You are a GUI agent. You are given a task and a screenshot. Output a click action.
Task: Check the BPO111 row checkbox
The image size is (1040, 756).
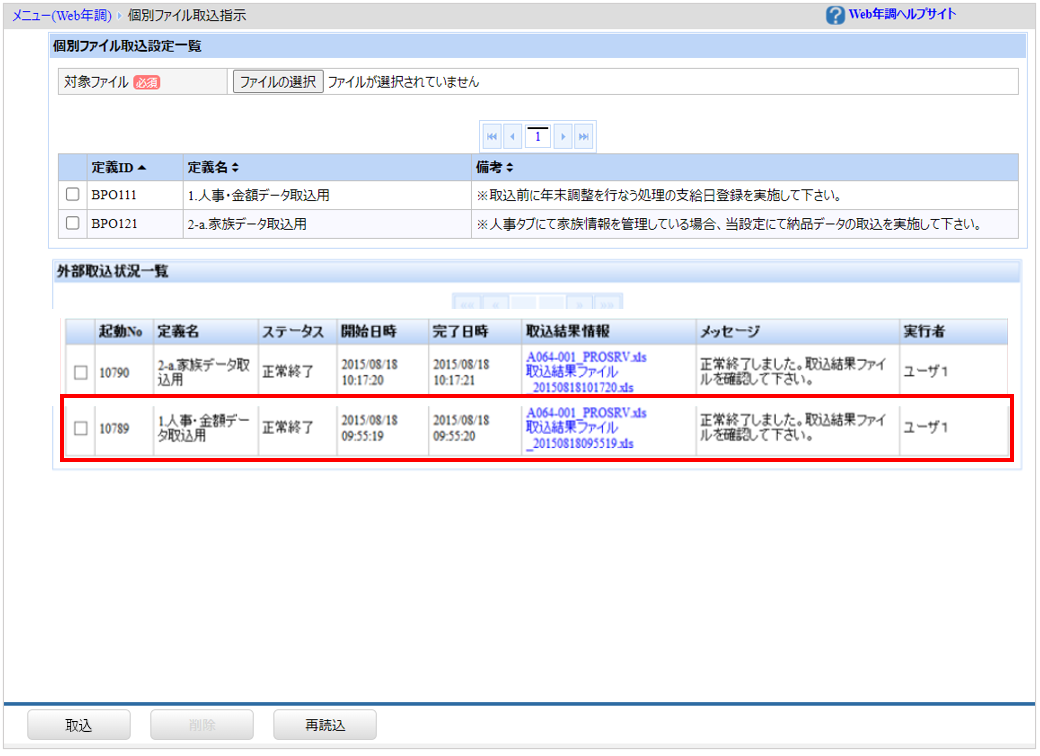tap(72, 194)
